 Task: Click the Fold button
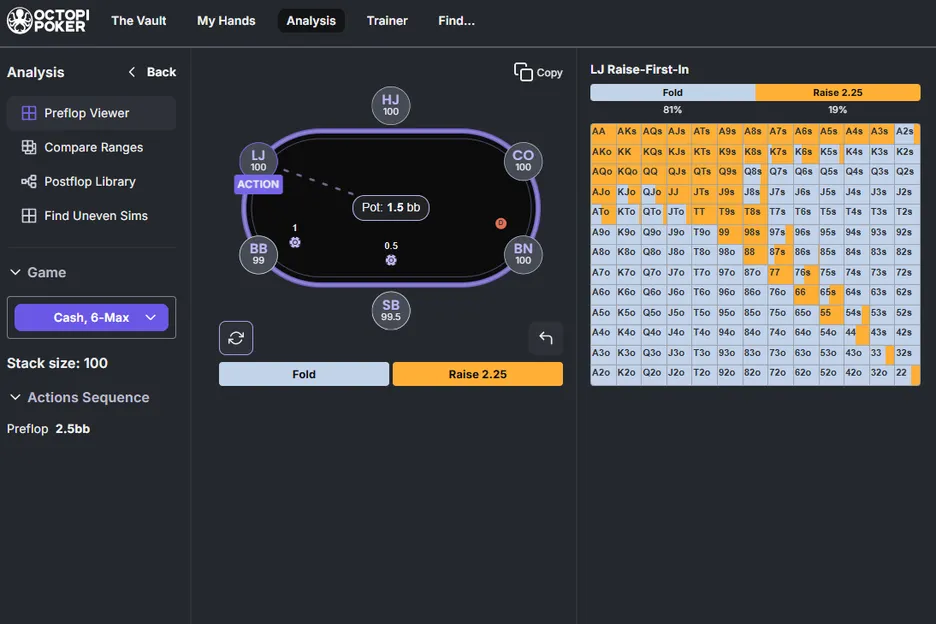point(303,373)
